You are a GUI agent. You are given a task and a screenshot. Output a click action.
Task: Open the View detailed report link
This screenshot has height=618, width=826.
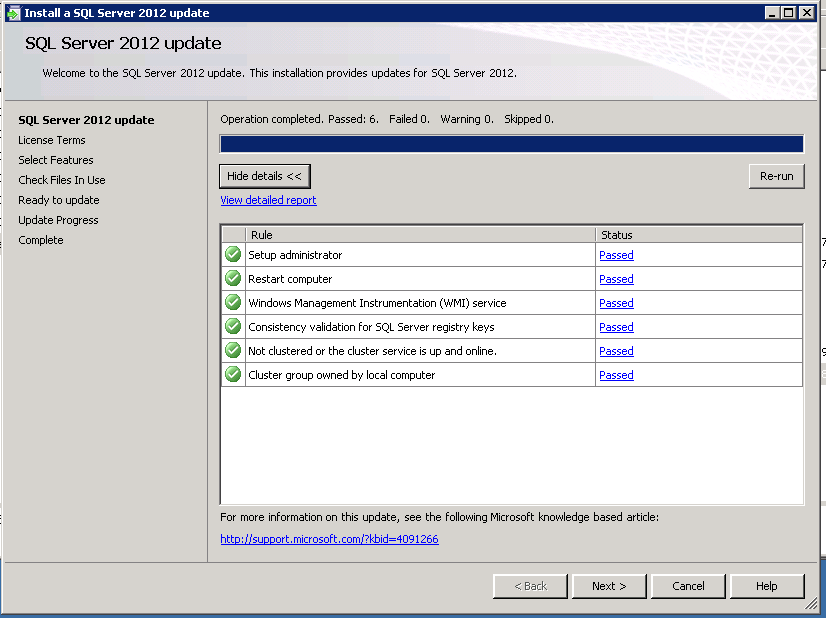coord(268,200)
